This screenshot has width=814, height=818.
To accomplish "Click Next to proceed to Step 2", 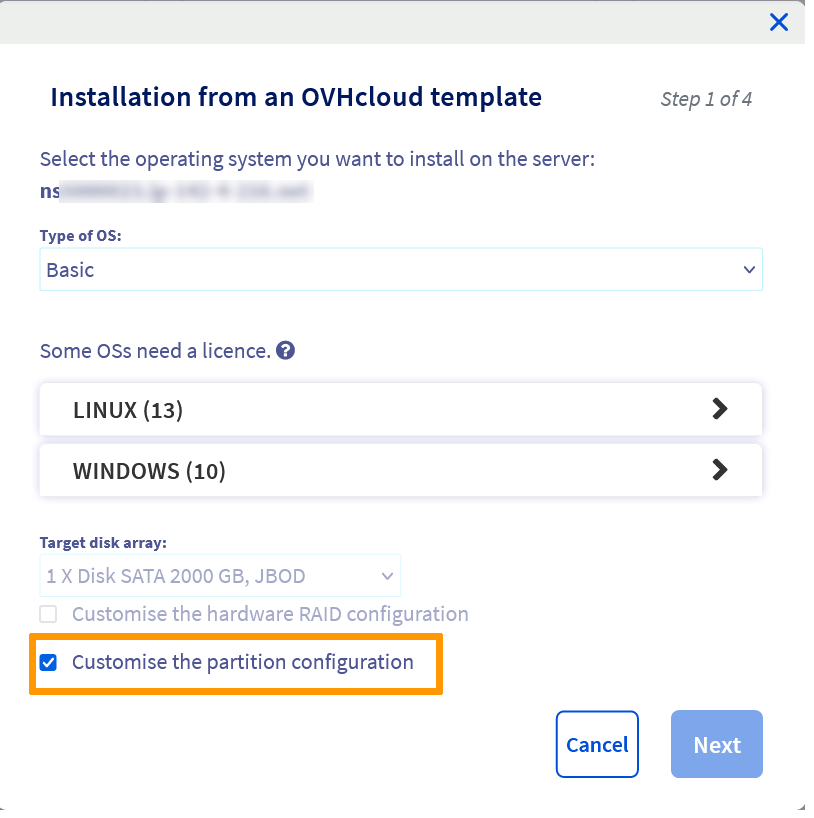I will [x=716, y=744].
